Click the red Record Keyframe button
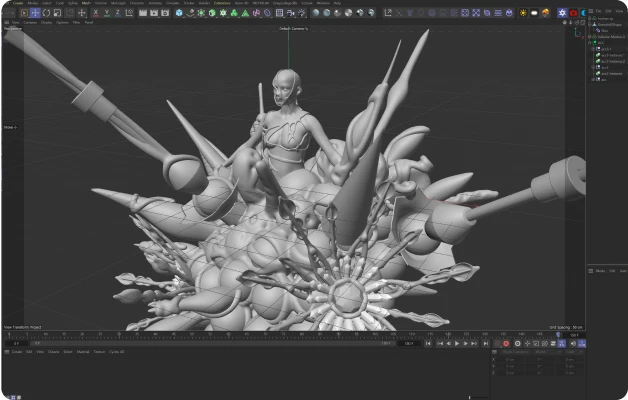Image resolution: width=628 pixels, height=400 pixels. 506,344
